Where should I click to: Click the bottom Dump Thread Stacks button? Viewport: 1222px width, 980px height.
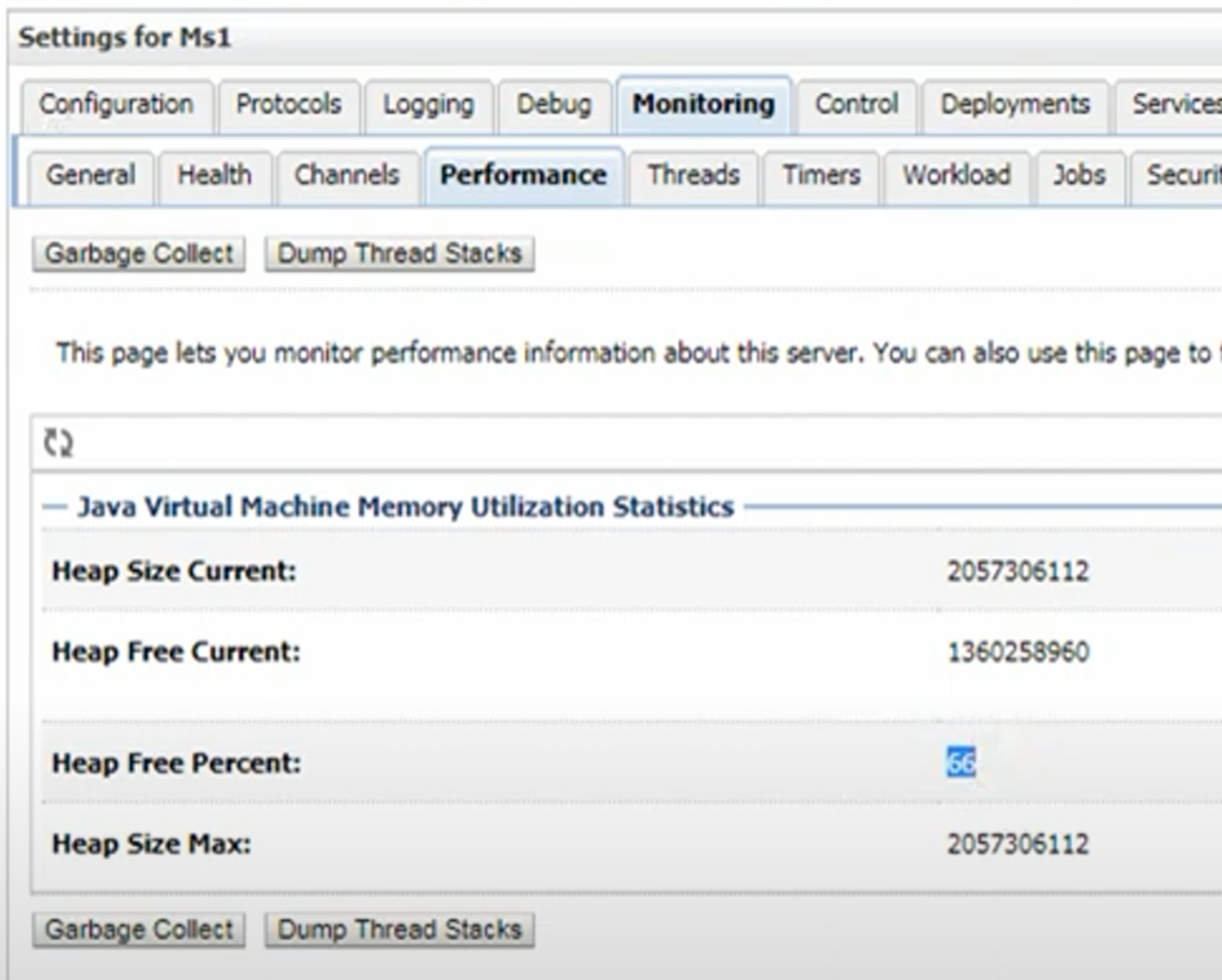pos(399,930)
